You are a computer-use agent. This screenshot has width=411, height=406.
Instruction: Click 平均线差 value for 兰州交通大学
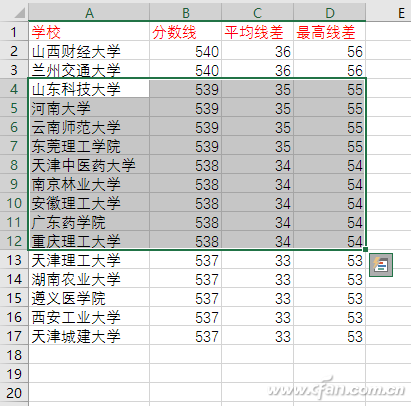point(257,70)
